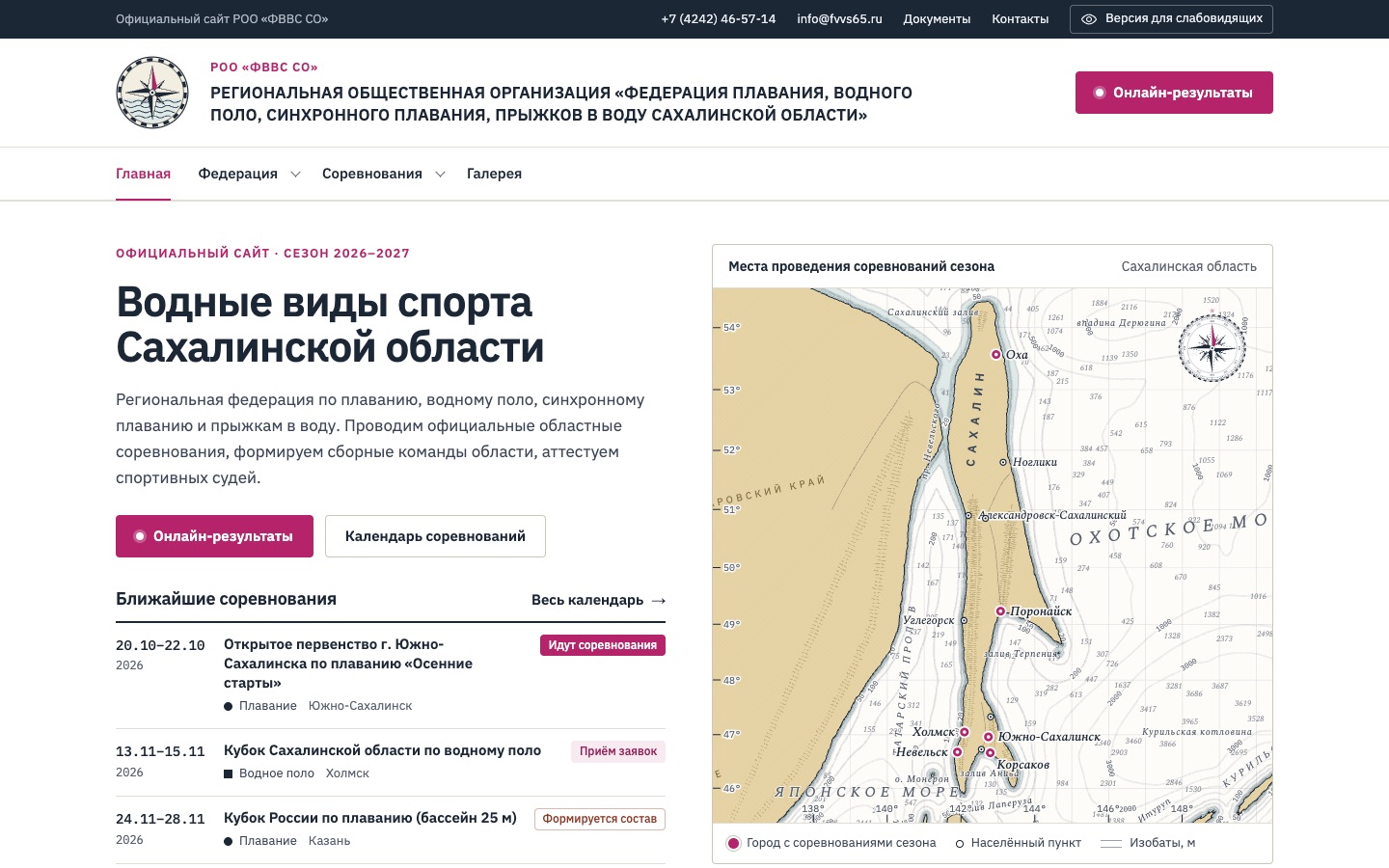Click the Сахалинская область map label
Image resolution: width=1389 pixels, height=868 pixels.
pyautogui.click(x=1188, y=266)
